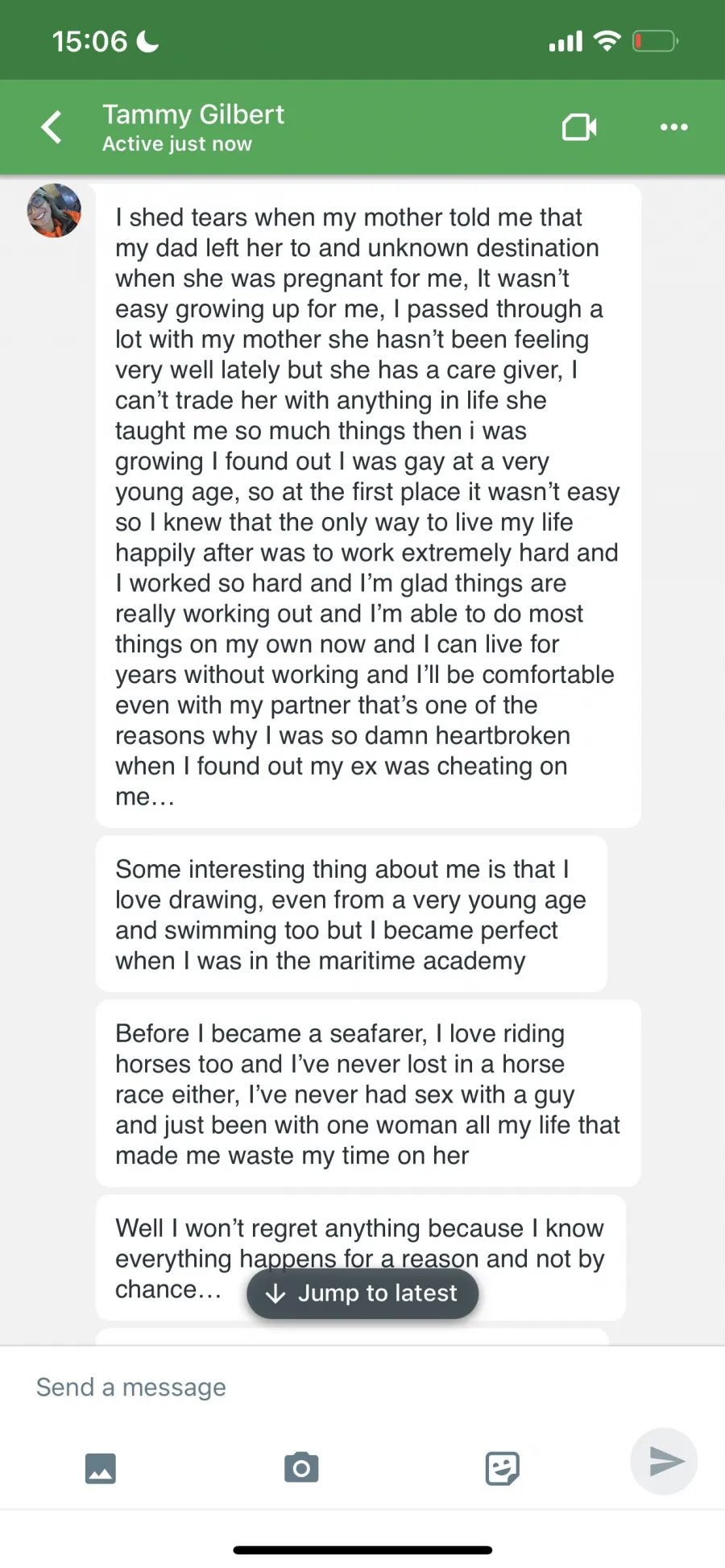Jump to latest messages
The height and width of the screenshot is (1568, 725).
362,1293
